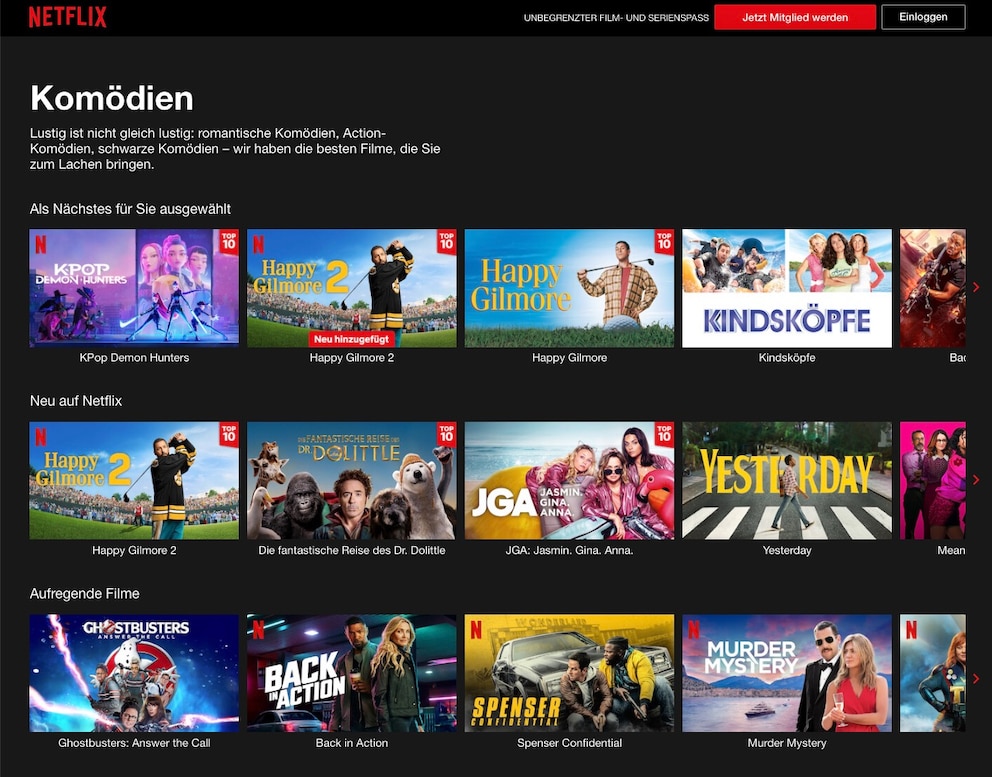Click Netflix N badge on Murder Mystery
This screenshot has width=992, height=777.
(x=694, y=630)
